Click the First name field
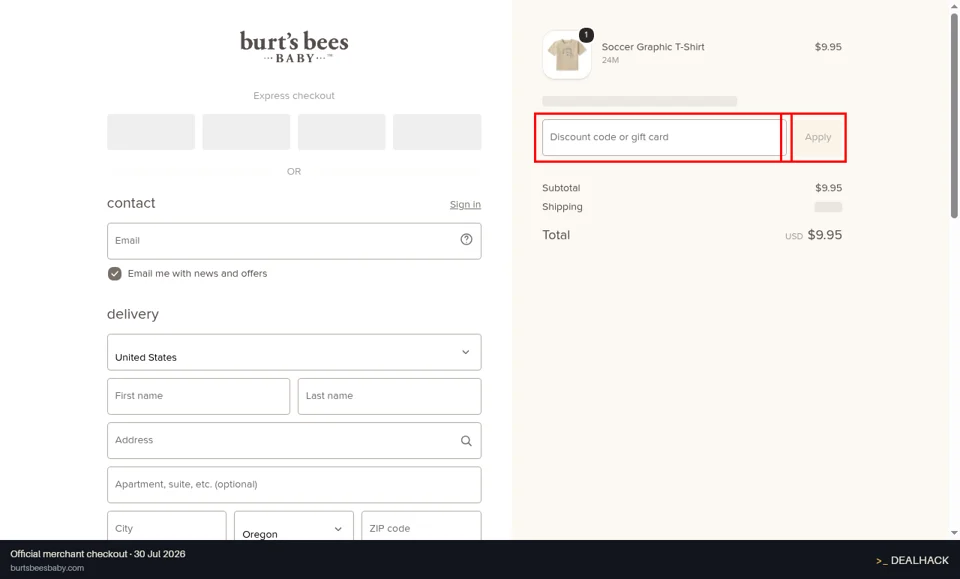Viewport: 960px width, 579px height. coord(198,396)
